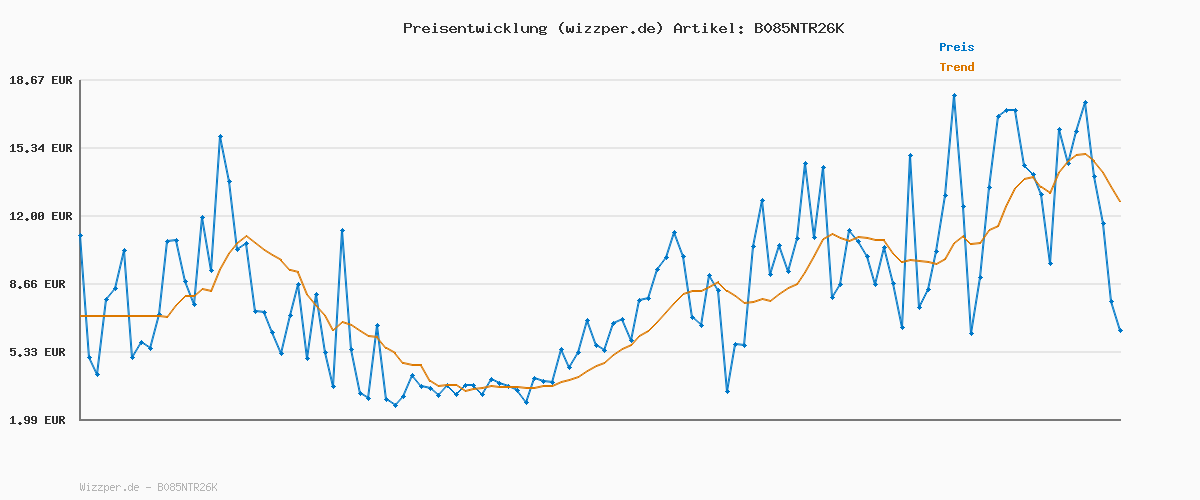Viewport: 1200px width, 500px height.
Task: Click the left start of the orange trend line
Action: (81, 316)
